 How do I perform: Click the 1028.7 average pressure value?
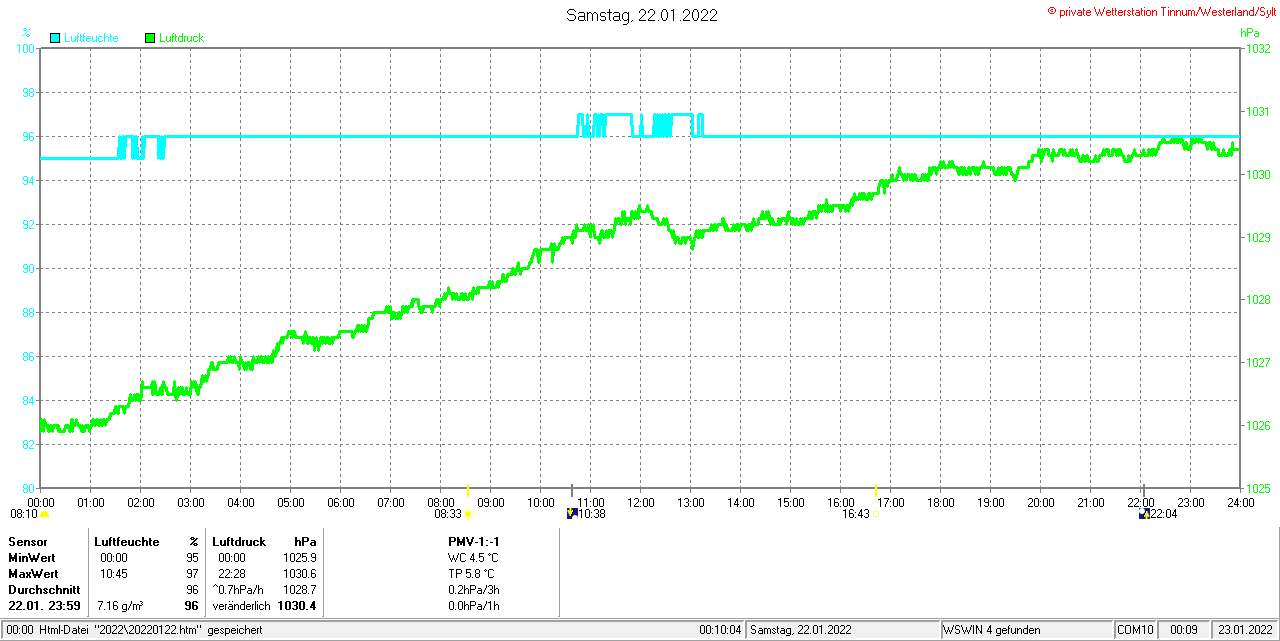(x=300, y=589)
